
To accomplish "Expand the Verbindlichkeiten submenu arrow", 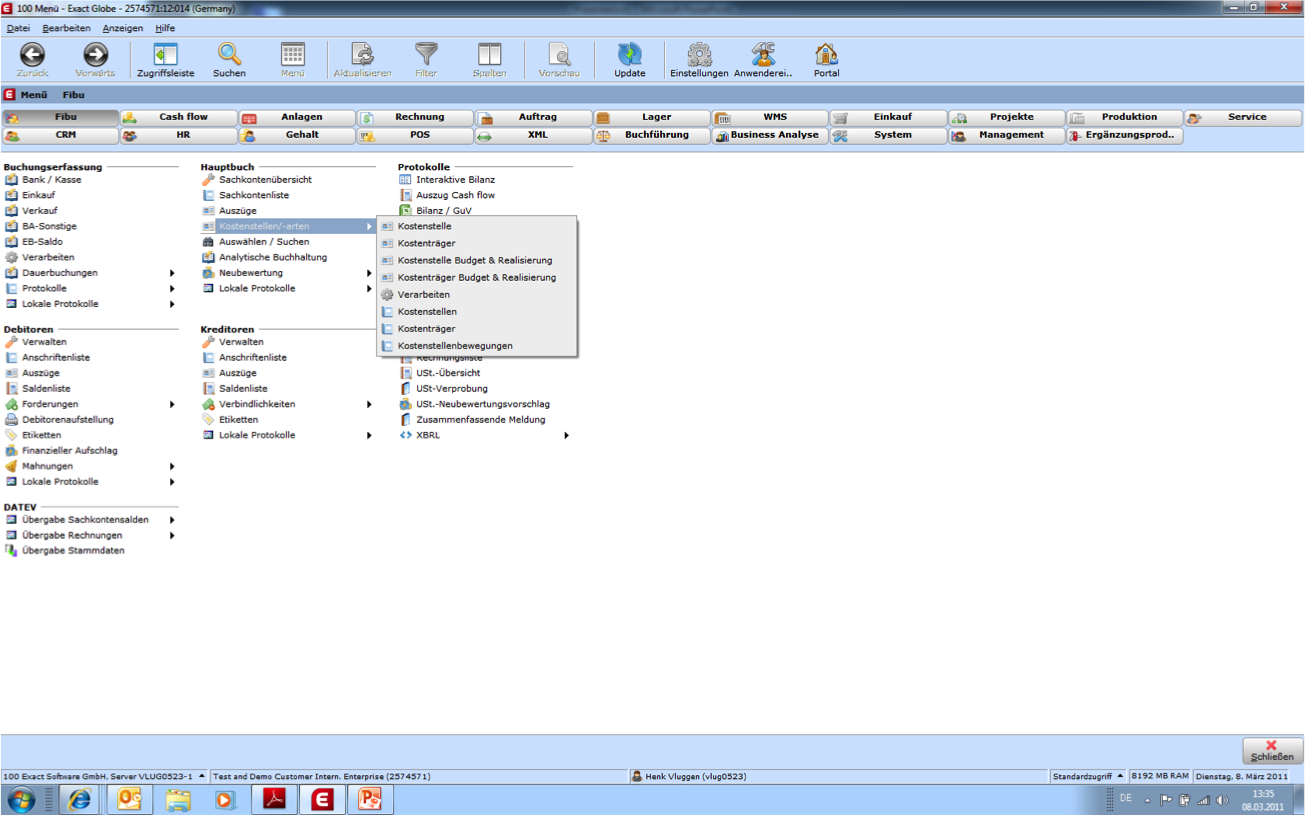I will tap(369, 405).
